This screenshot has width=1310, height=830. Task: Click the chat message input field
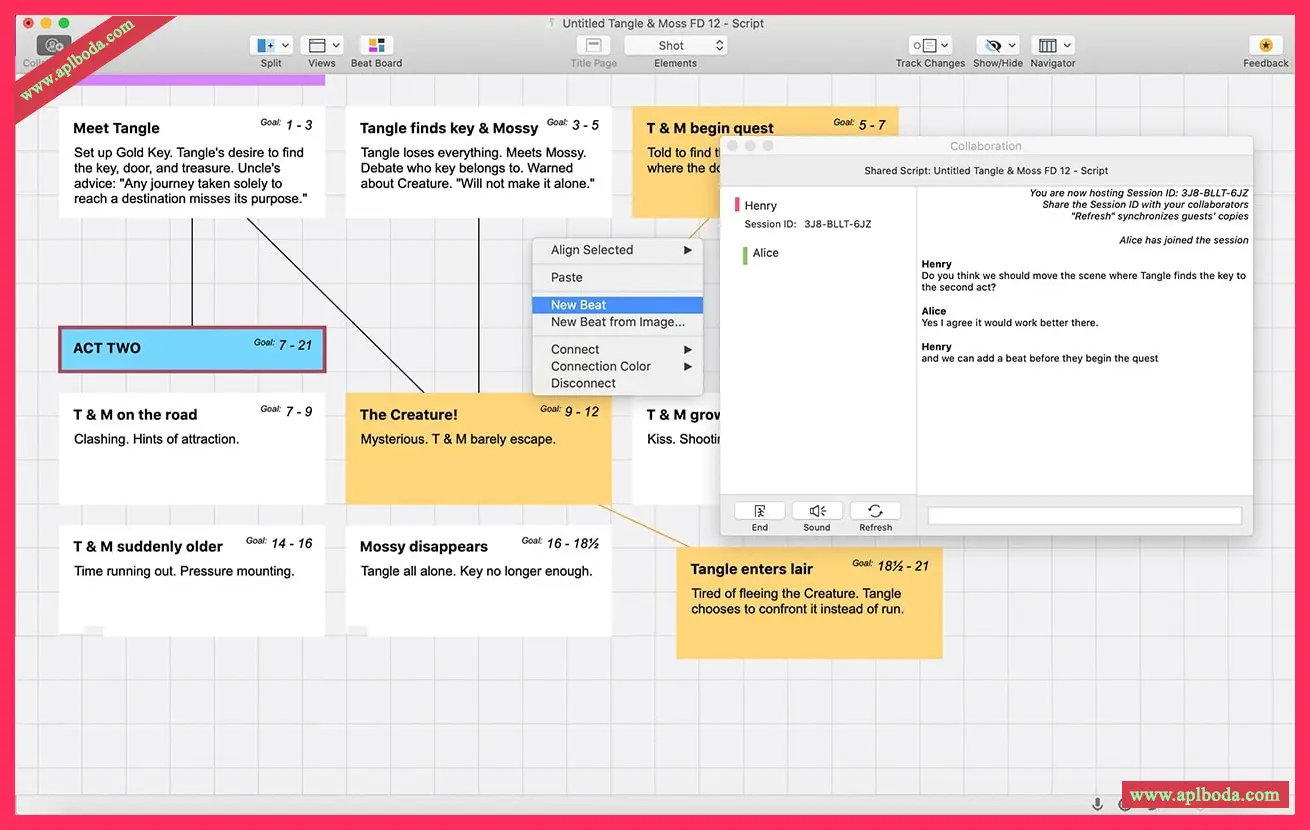click(1084, 516)
